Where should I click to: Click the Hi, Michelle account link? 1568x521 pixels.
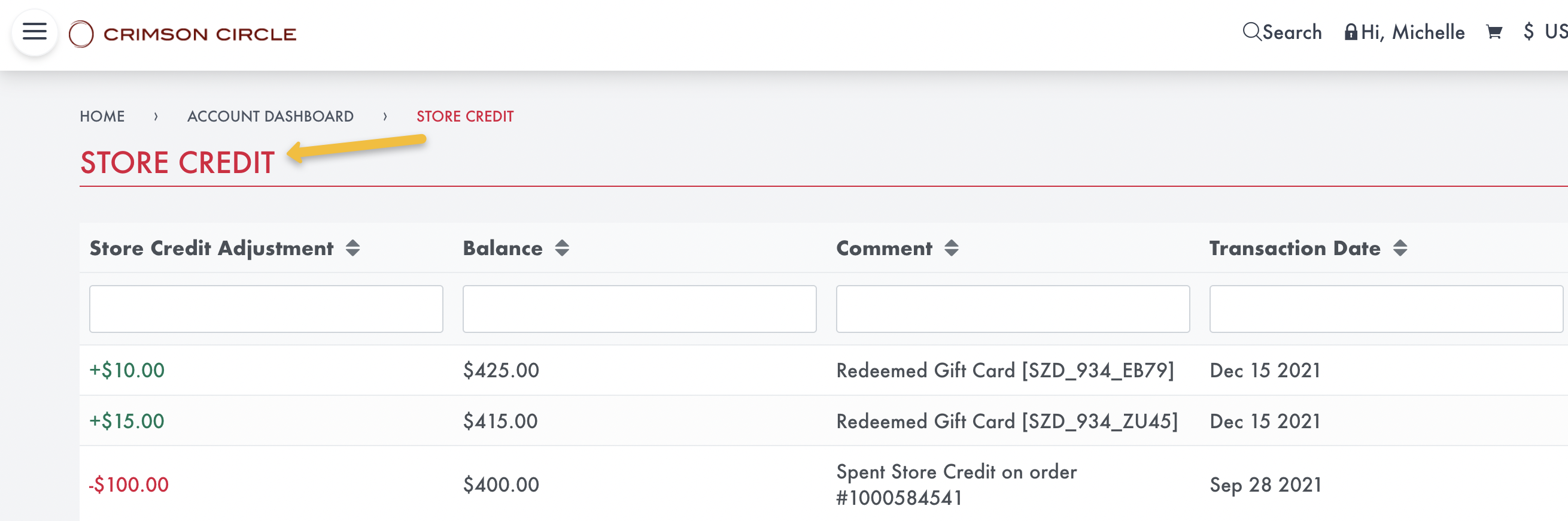point(1412,31)
